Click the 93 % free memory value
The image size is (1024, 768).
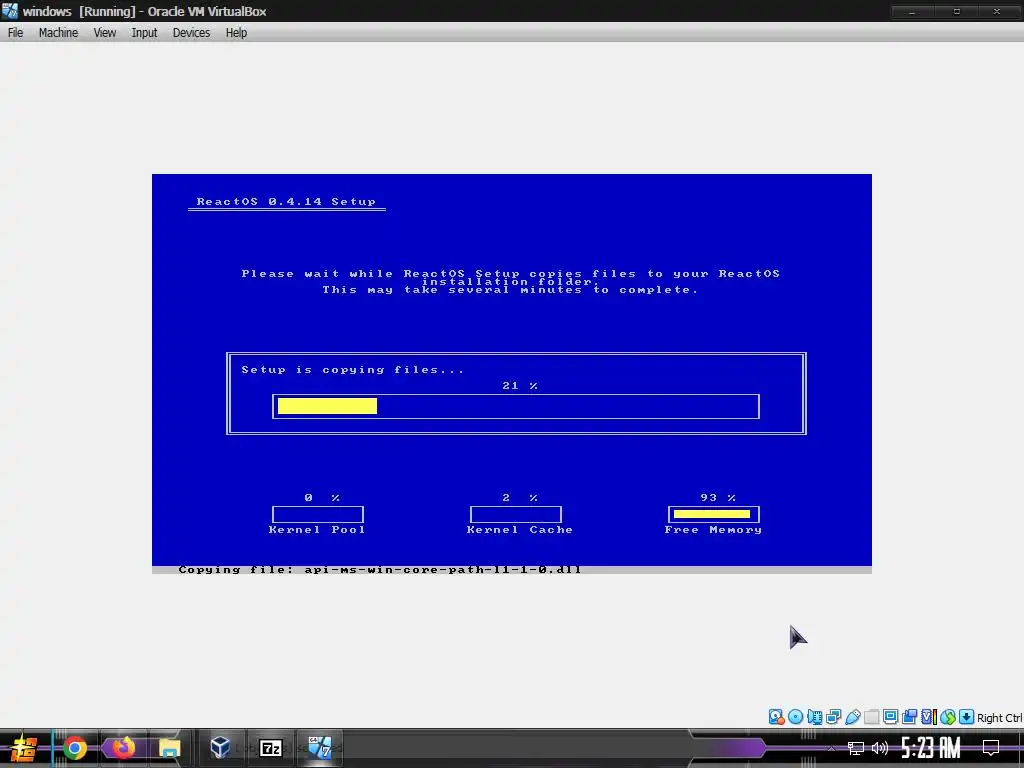718,498
